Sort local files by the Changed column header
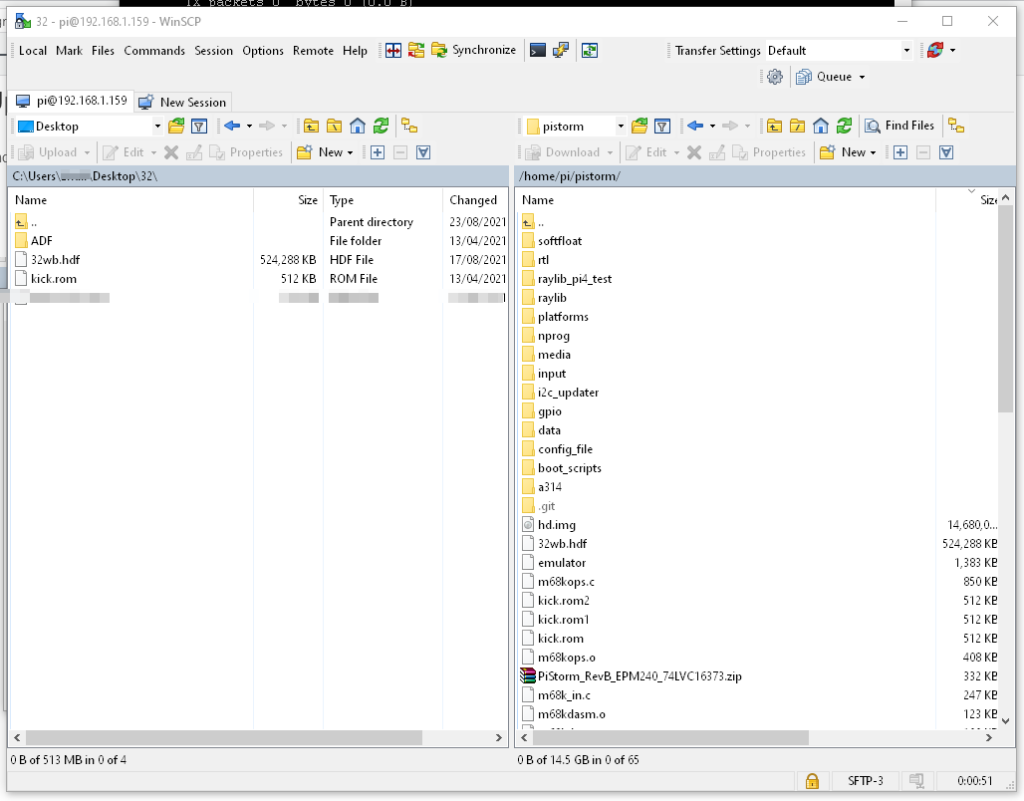This screenshot has height=801, width=1024. pyautogui.click(x=475, y=200)
